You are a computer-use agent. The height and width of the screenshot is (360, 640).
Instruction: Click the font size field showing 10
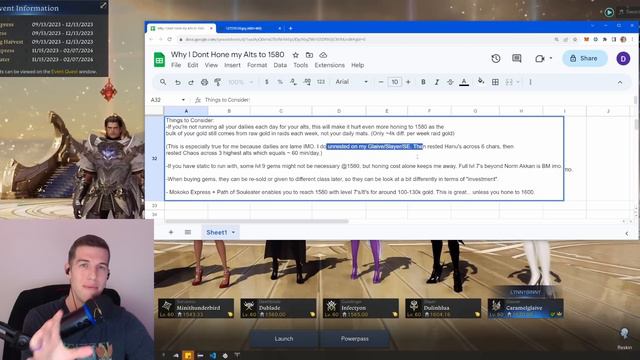coord(395,82)
